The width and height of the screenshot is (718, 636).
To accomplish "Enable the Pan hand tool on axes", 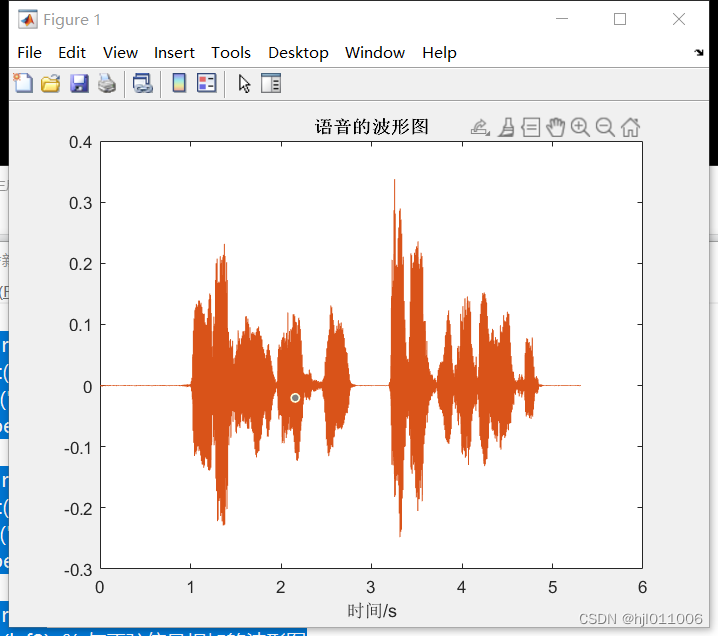I will pyautogui.click(x=556, y=127).
